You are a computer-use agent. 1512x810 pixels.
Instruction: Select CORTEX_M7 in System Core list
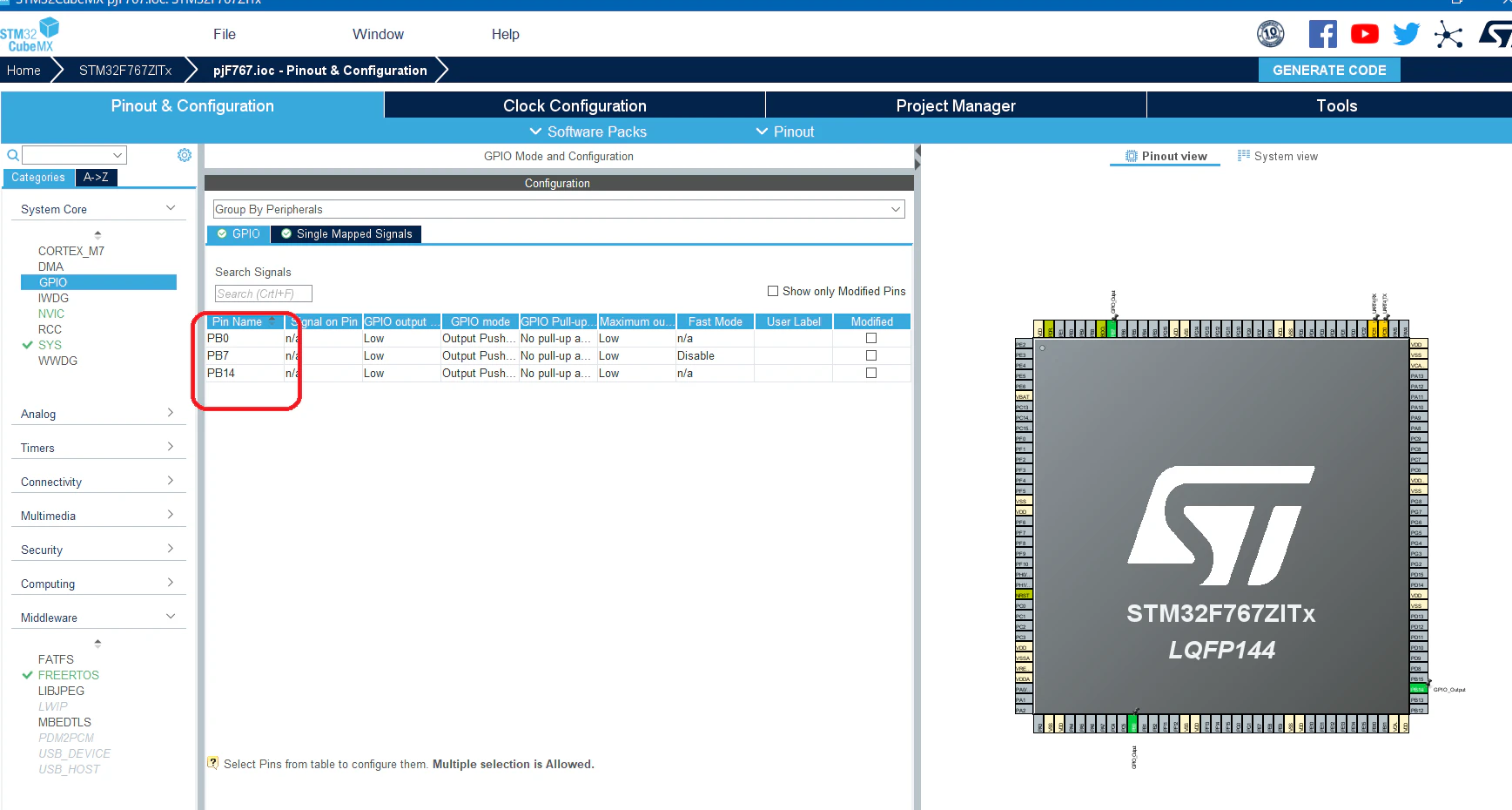tap(71, 251)
